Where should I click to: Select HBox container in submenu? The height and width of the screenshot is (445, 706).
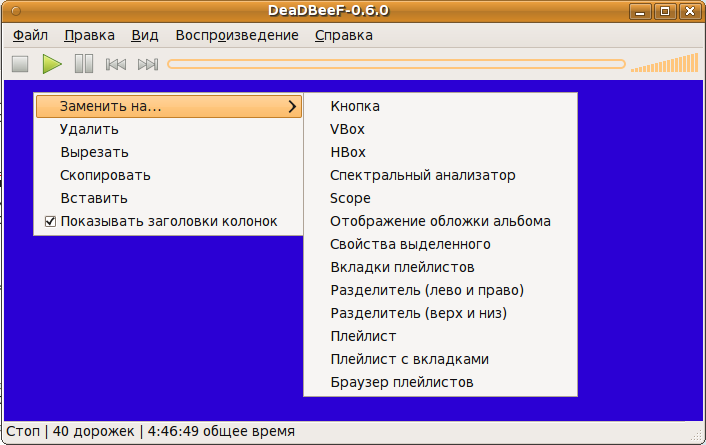(x=440, y=152)
